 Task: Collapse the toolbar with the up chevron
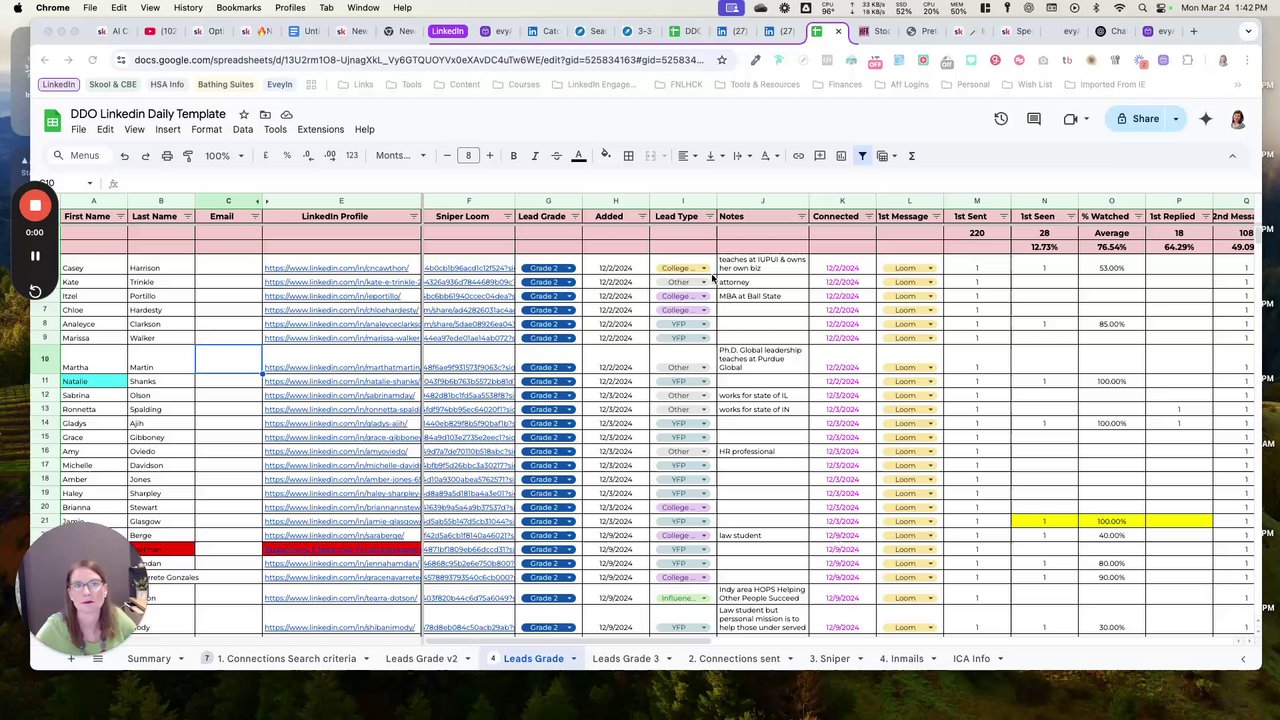coord(1232,156)
